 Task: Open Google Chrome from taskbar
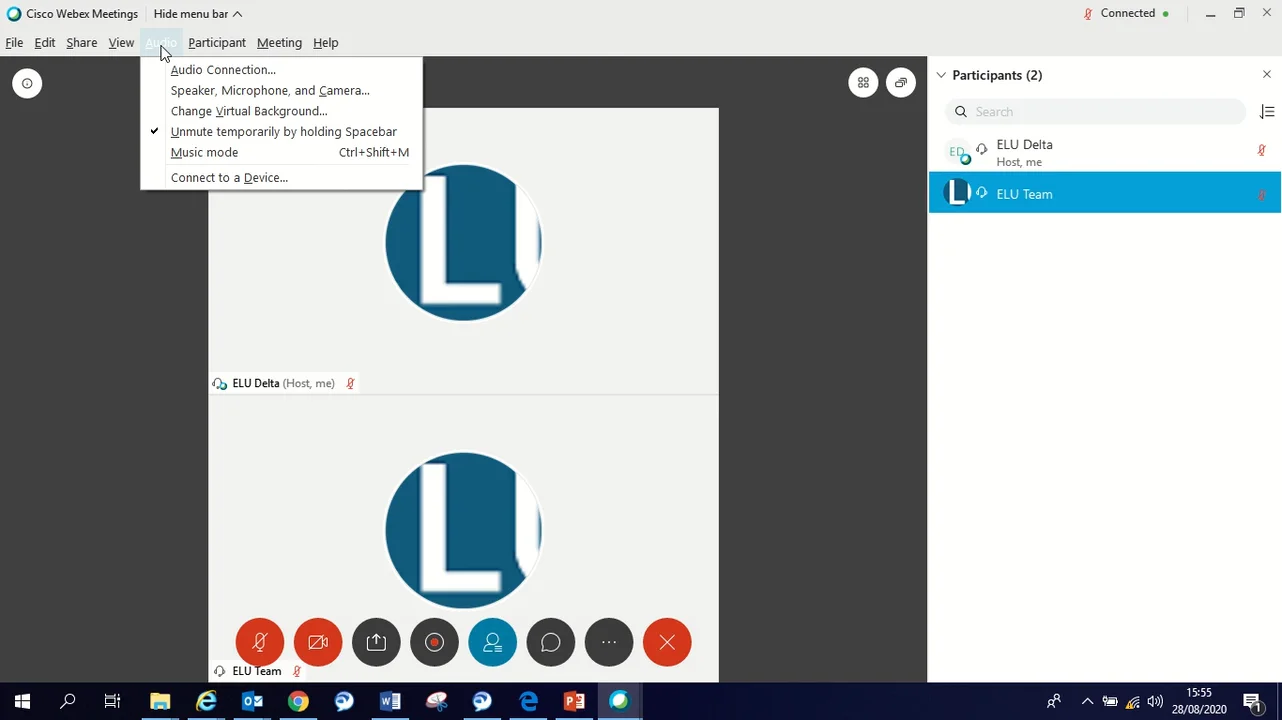point(298,701)
